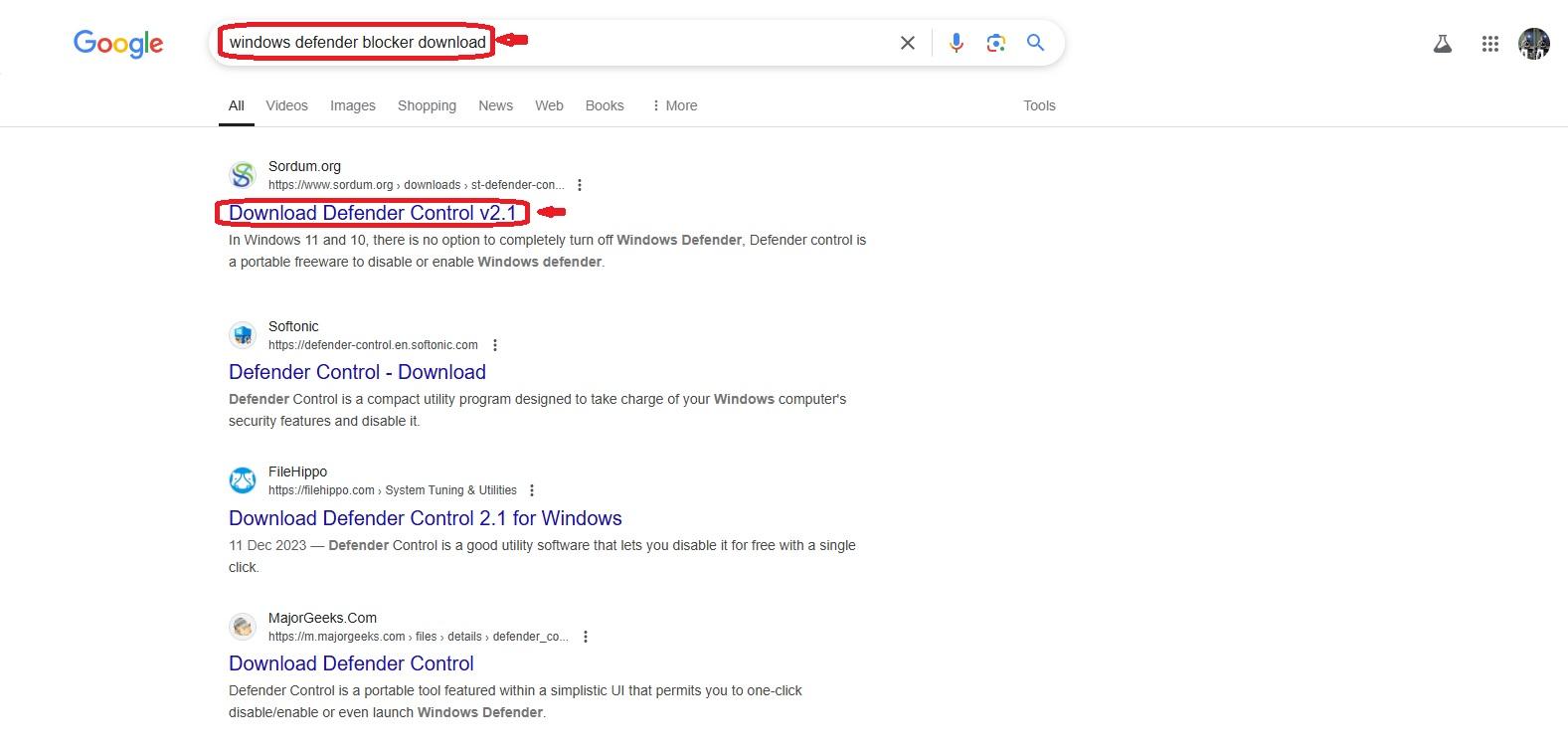This screenshot has width=1568, height=754.
Task: Open the Google apps grid
Action: pyautogui.click(x=1490, y=44)
